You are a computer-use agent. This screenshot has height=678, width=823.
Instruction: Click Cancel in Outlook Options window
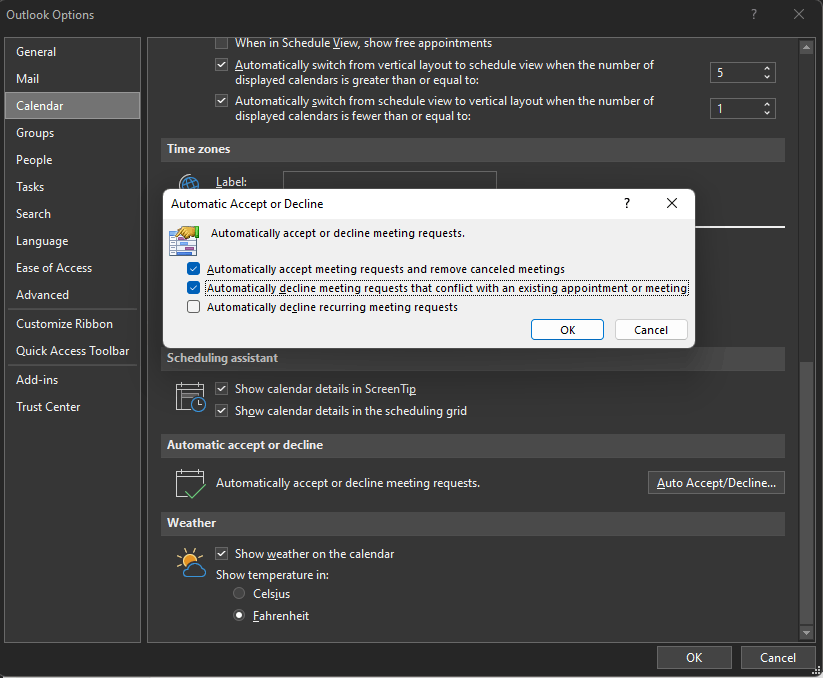pyautogui.click(x=777, y=658)
